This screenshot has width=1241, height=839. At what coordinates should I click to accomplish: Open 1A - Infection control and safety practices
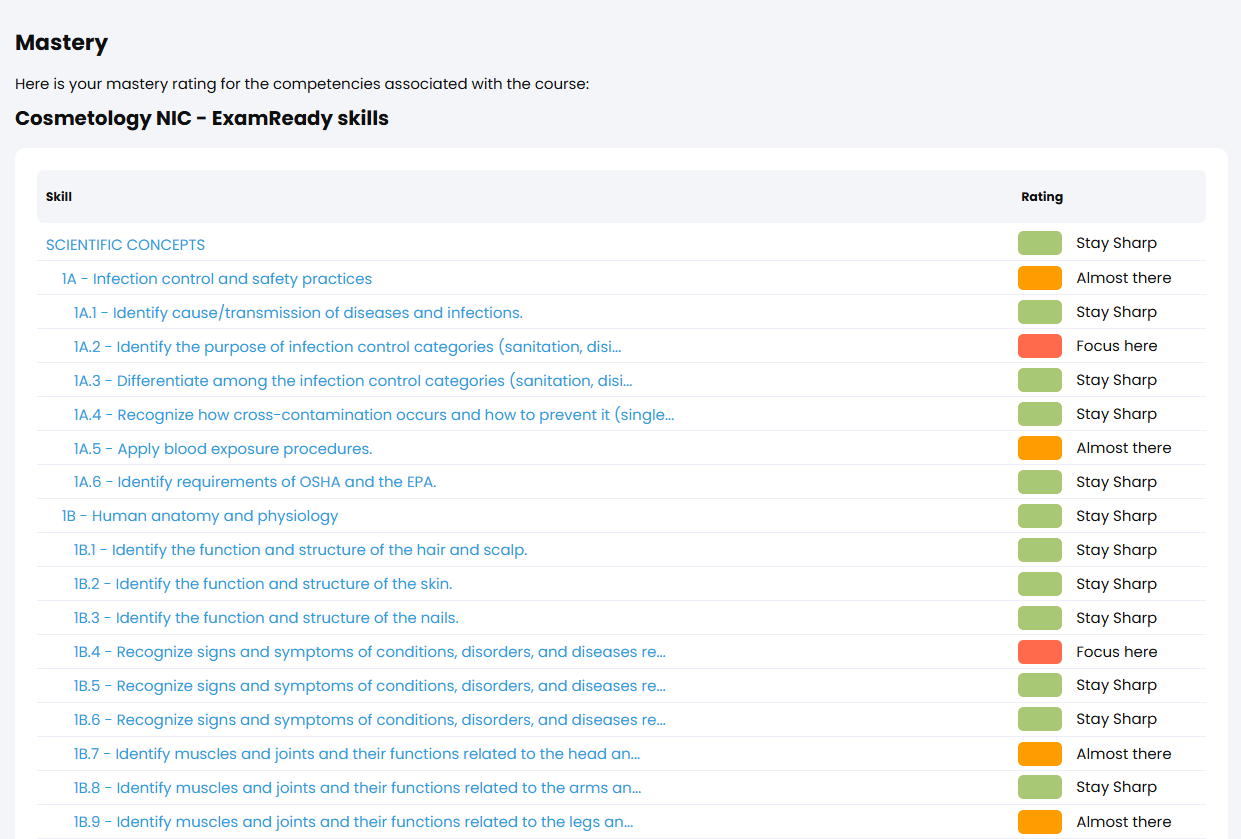(x=216, y=279)
